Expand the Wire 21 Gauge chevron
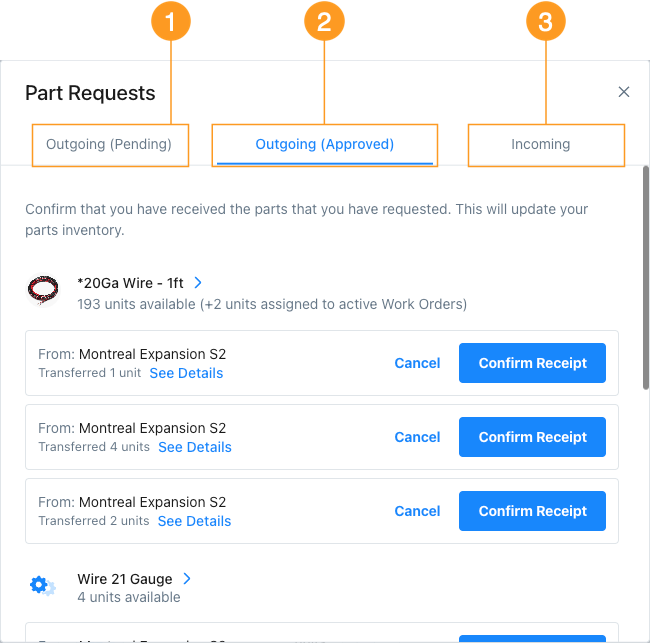This screenshot has width=650, height=643. (187, 579)
